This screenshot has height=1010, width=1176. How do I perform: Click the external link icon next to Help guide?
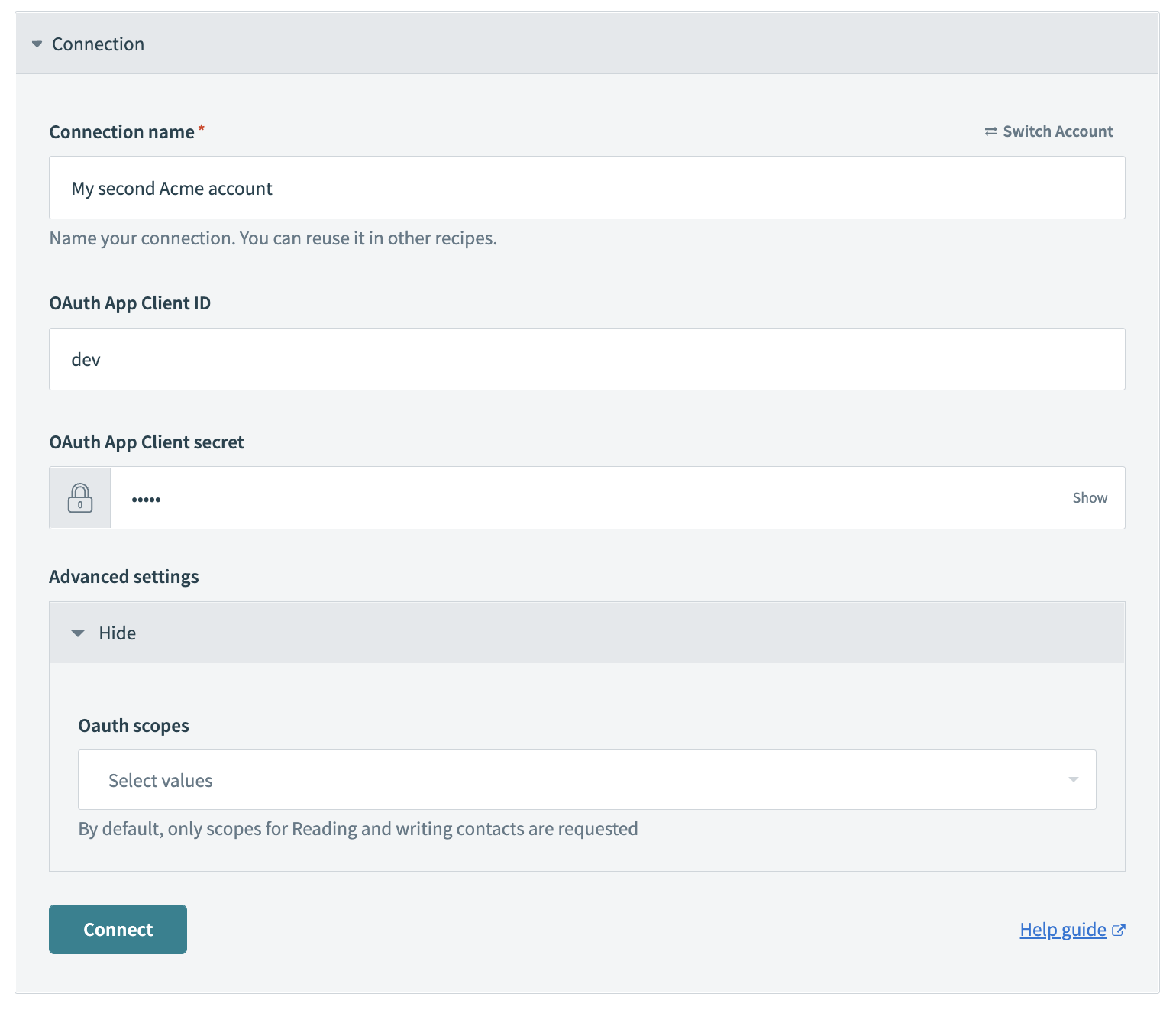tap(1119, 930)
